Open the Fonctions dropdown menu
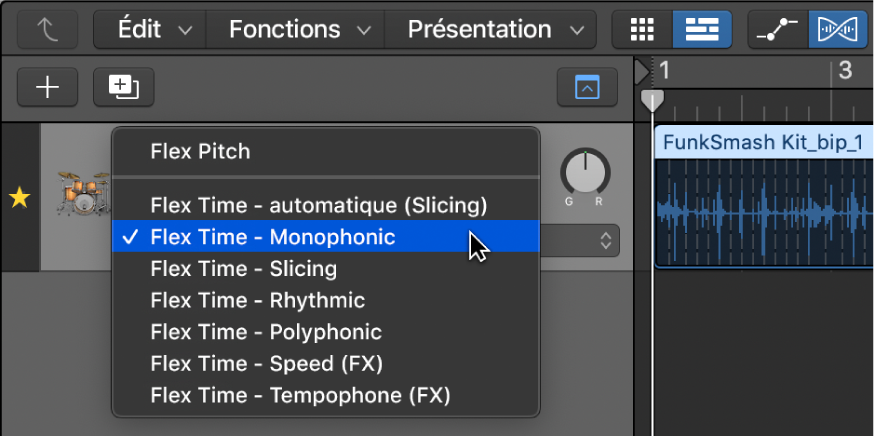The width and height of the screenshot is (875, 436). 295,29
